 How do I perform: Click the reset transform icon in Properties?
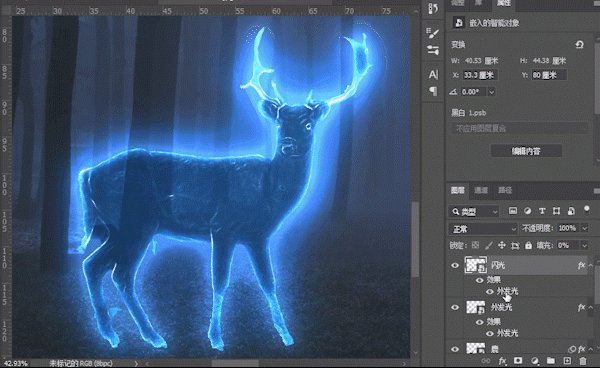coord(579,45)
